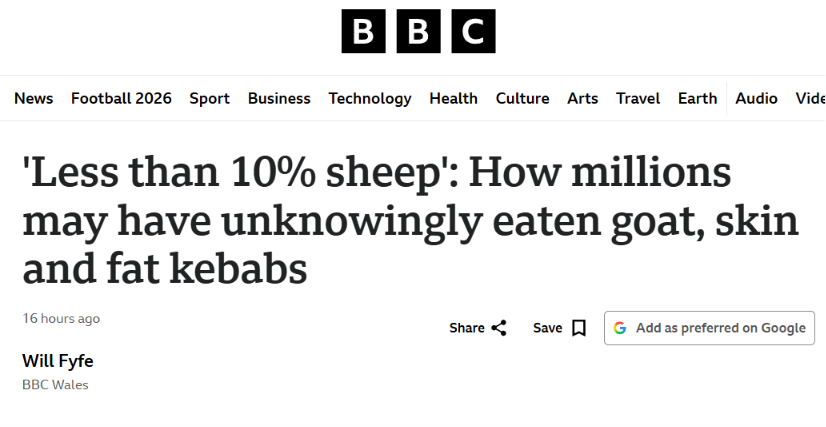Screen dimensions: 826x427
Task: Open the Football 2026 section
Action: (121, 98)
